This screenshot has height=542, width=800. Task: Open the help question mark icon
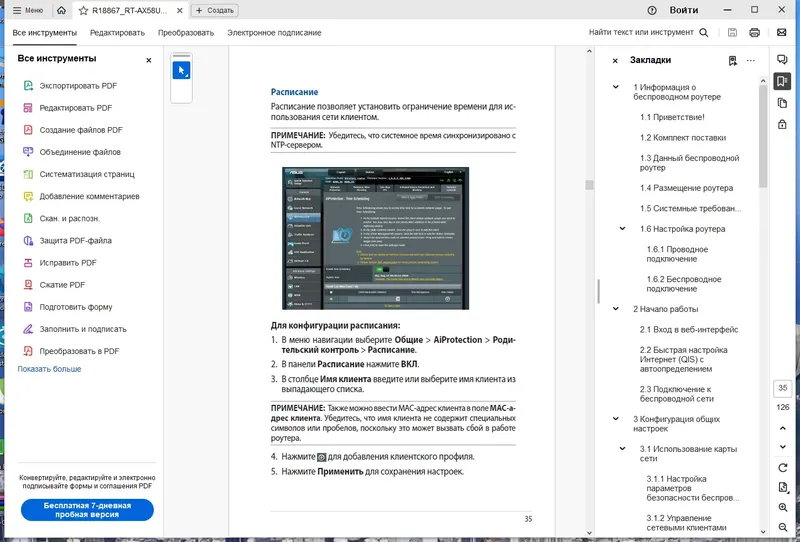click(652, 10)
